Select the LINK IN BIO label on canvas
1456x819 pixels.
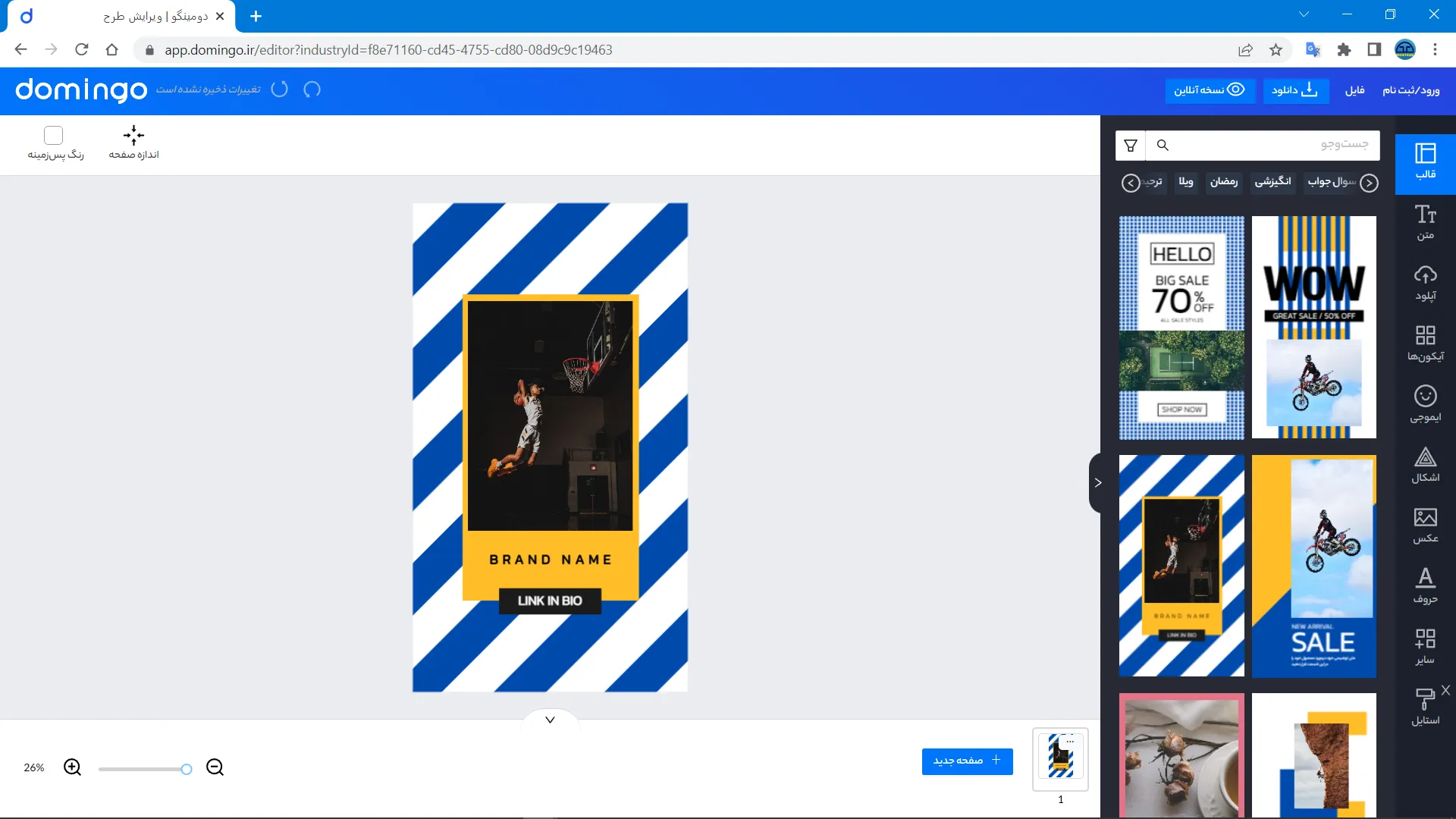[550, 601]
